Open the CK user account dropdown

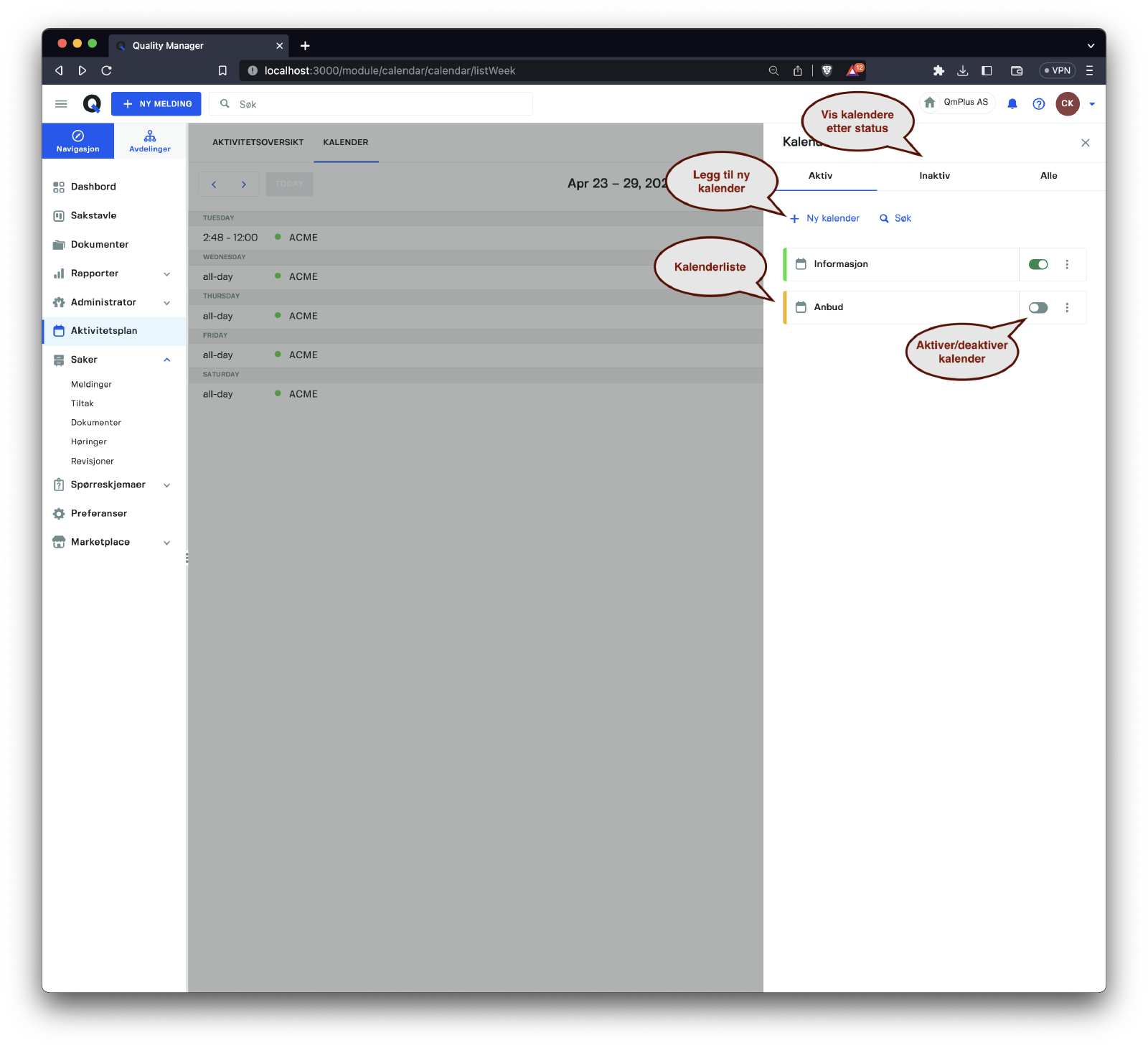[x=1092, y=104]
